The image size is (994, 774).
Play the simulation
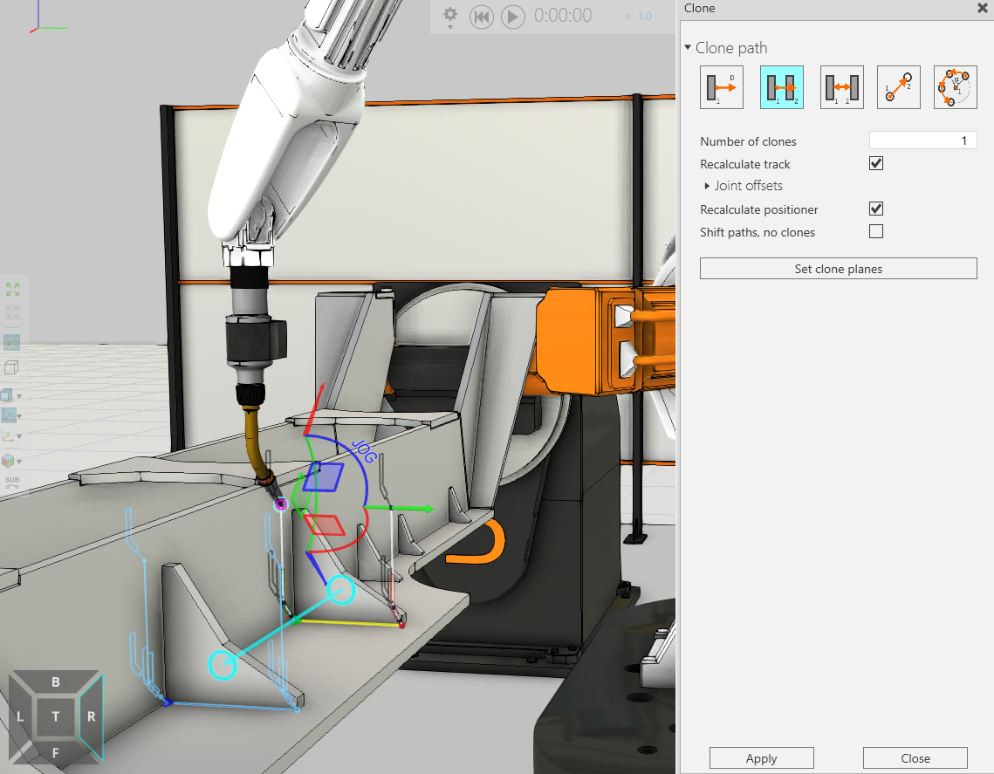tap(513, 16)
